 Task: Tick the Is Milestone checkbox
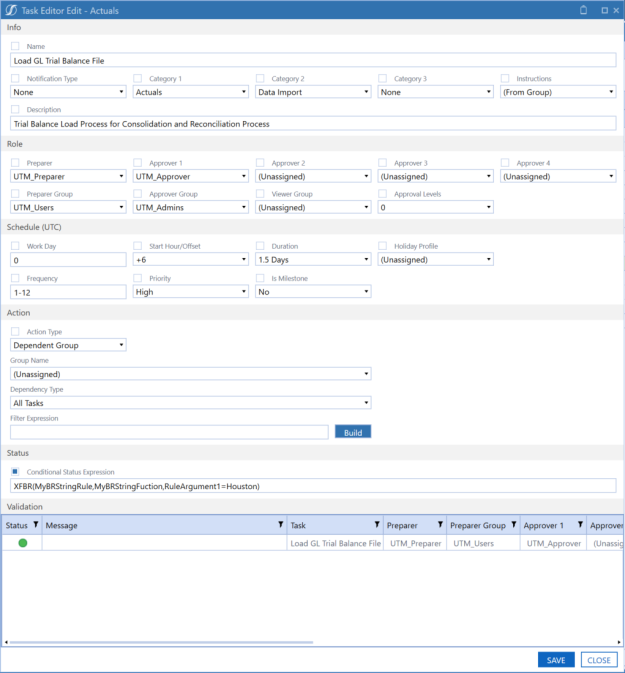[x=261, y=278]
